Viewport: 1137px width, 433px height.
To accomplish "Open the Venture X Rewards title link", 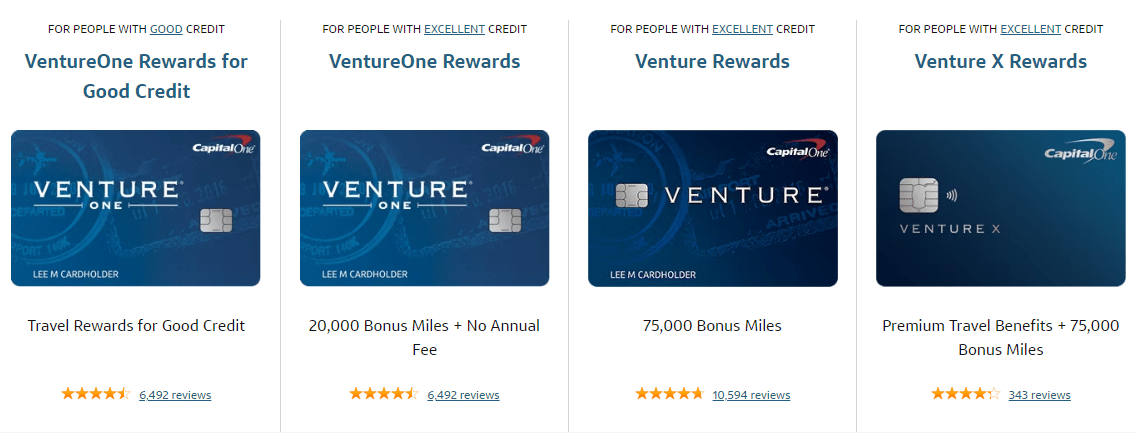I will tap(1000, 61).
